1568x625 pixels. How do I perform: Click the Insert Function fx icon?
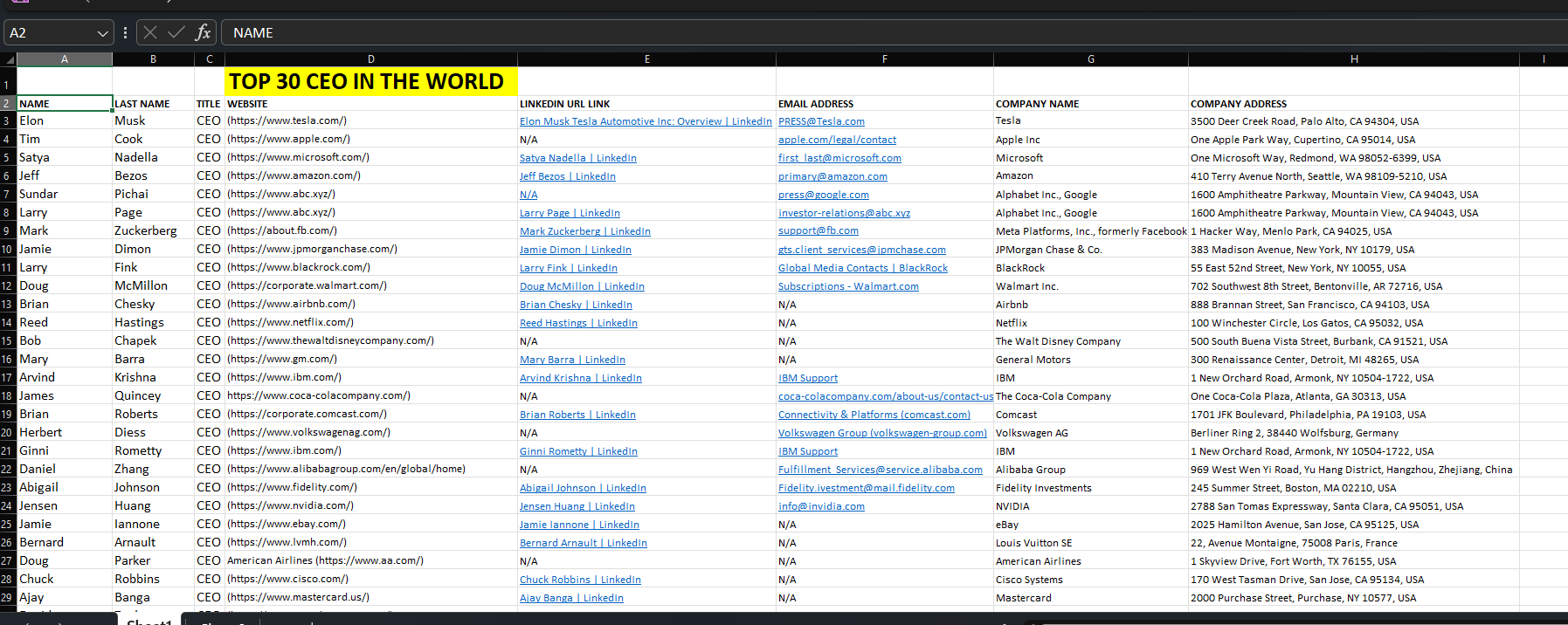(x=204, y=32)
